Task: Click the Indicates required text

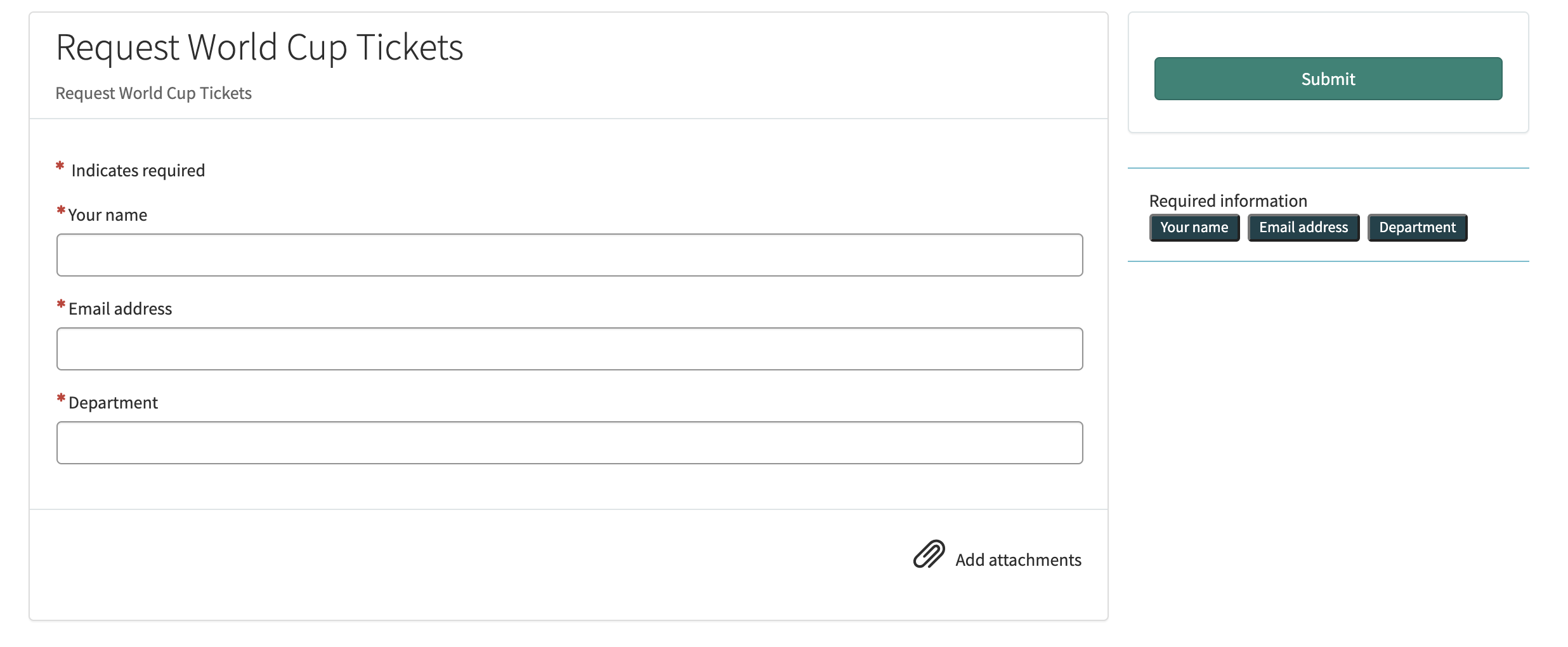Action: (x=138, y=169)
